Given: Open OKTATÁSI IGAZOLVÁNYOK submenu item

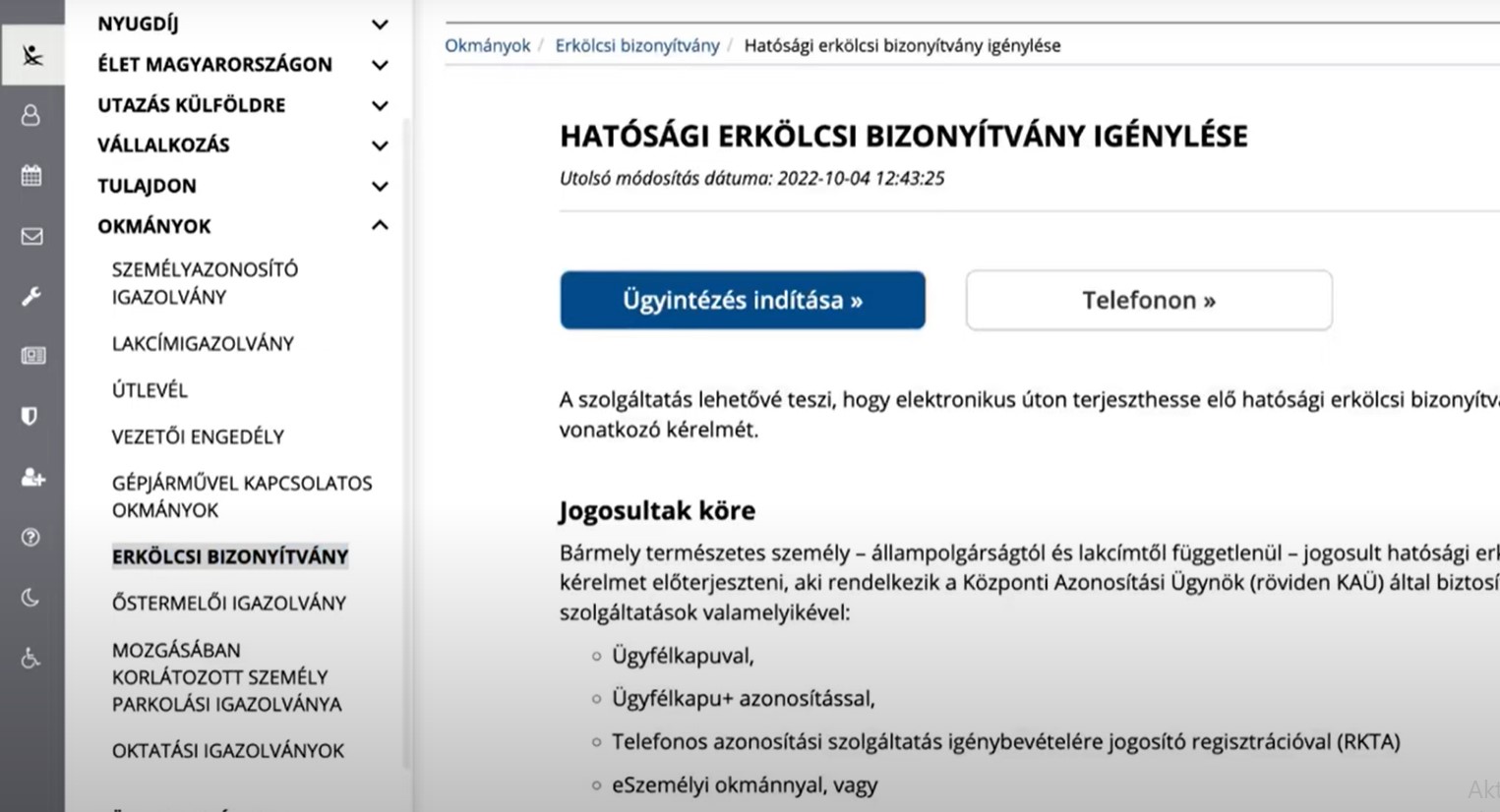Looking at the screenshot, I should pyautogui.click(x=228, y=750).
